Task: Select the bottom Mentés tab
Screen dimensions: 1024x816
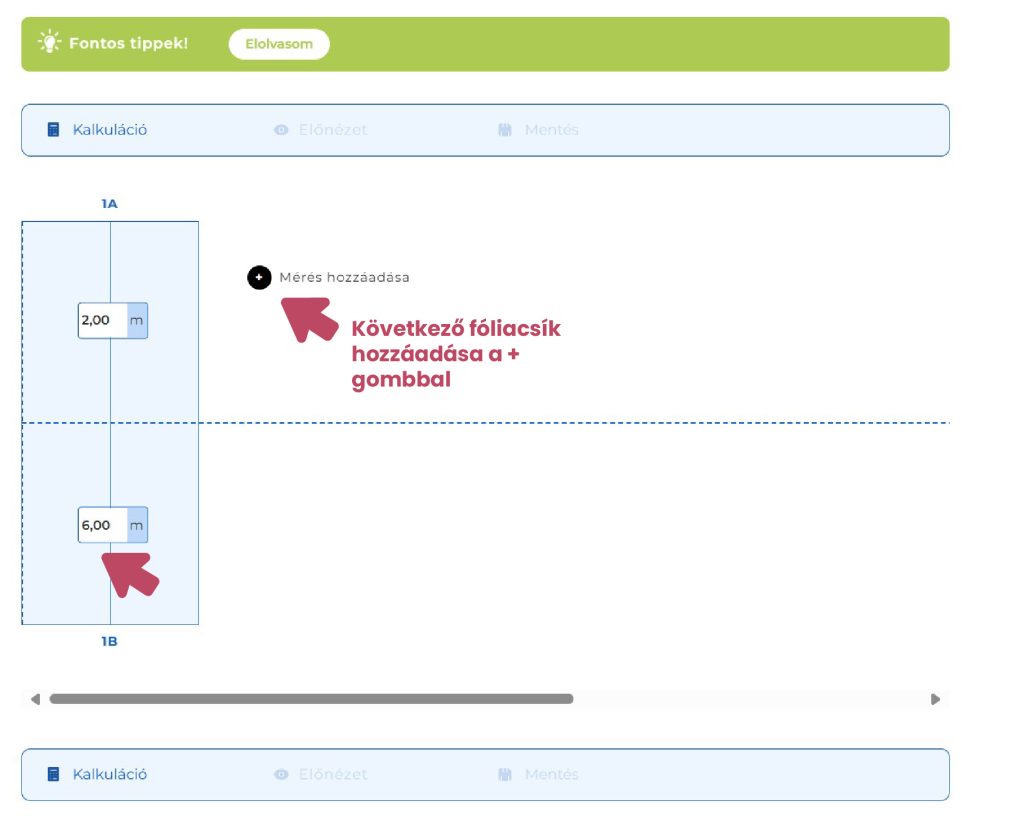Action: [551, 774]
